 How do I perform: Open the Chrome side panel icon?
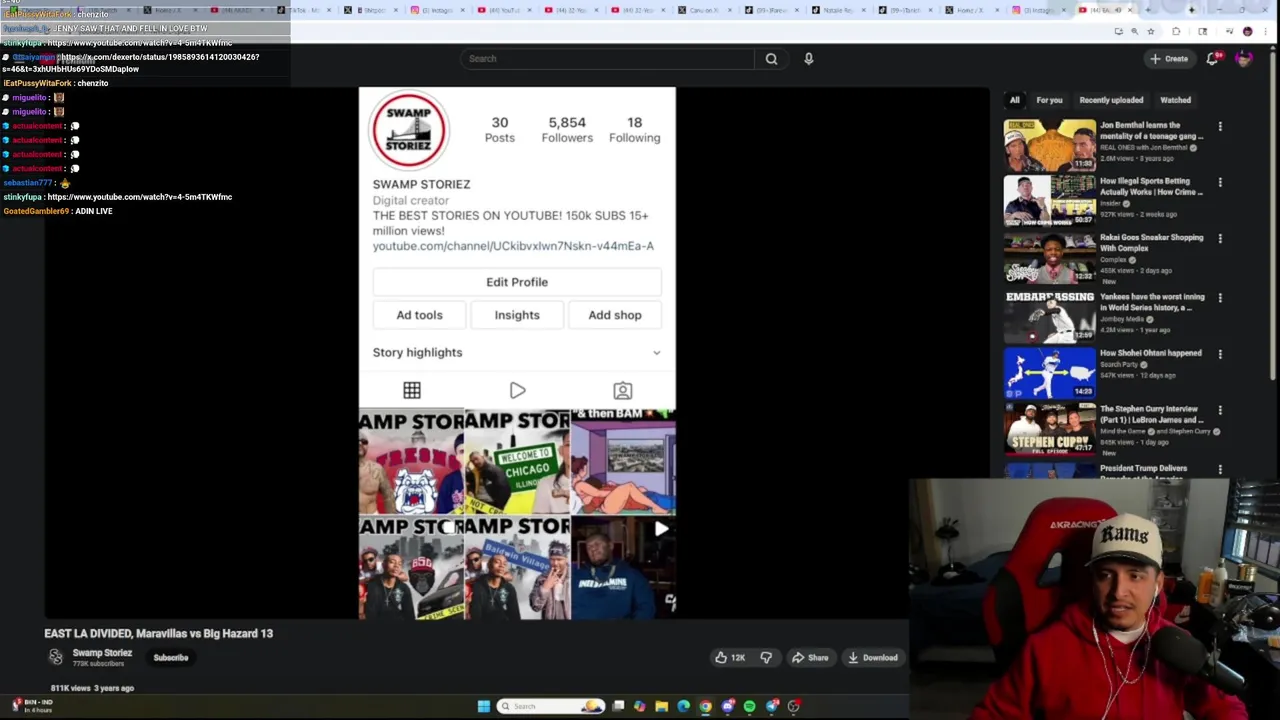click(1203, 31)
